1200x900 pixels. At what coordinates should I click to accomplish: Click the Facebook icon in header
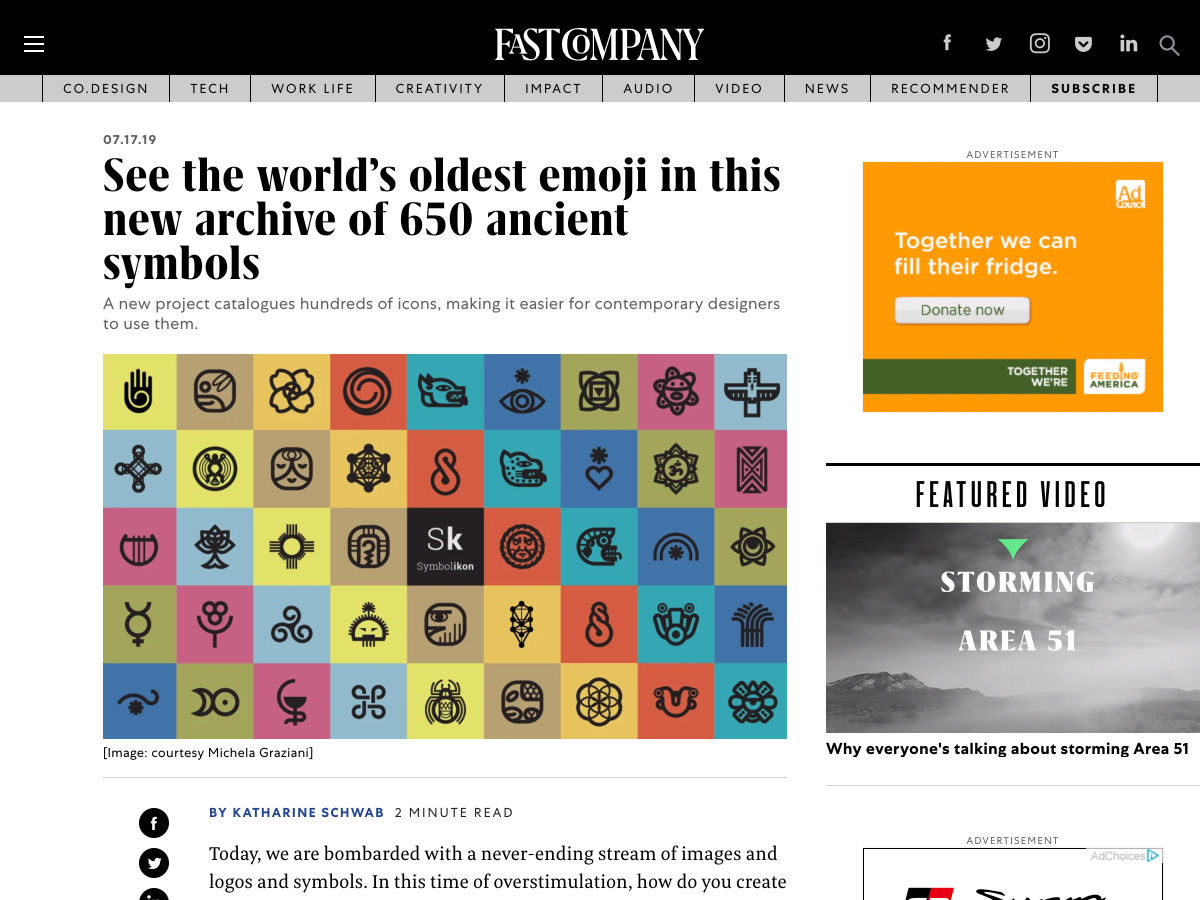[947, 43]
